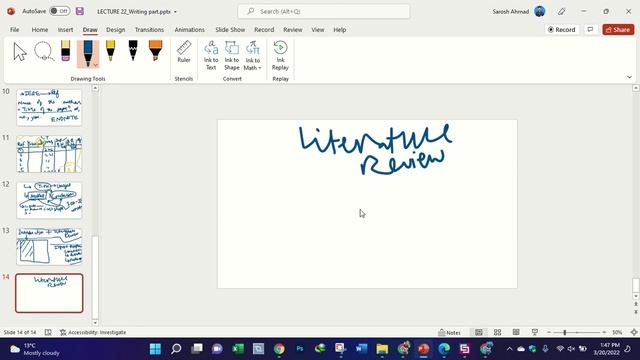This screenshot has width=640, height=360.
Task: Open the Record tab
Action: click(264, 30)
